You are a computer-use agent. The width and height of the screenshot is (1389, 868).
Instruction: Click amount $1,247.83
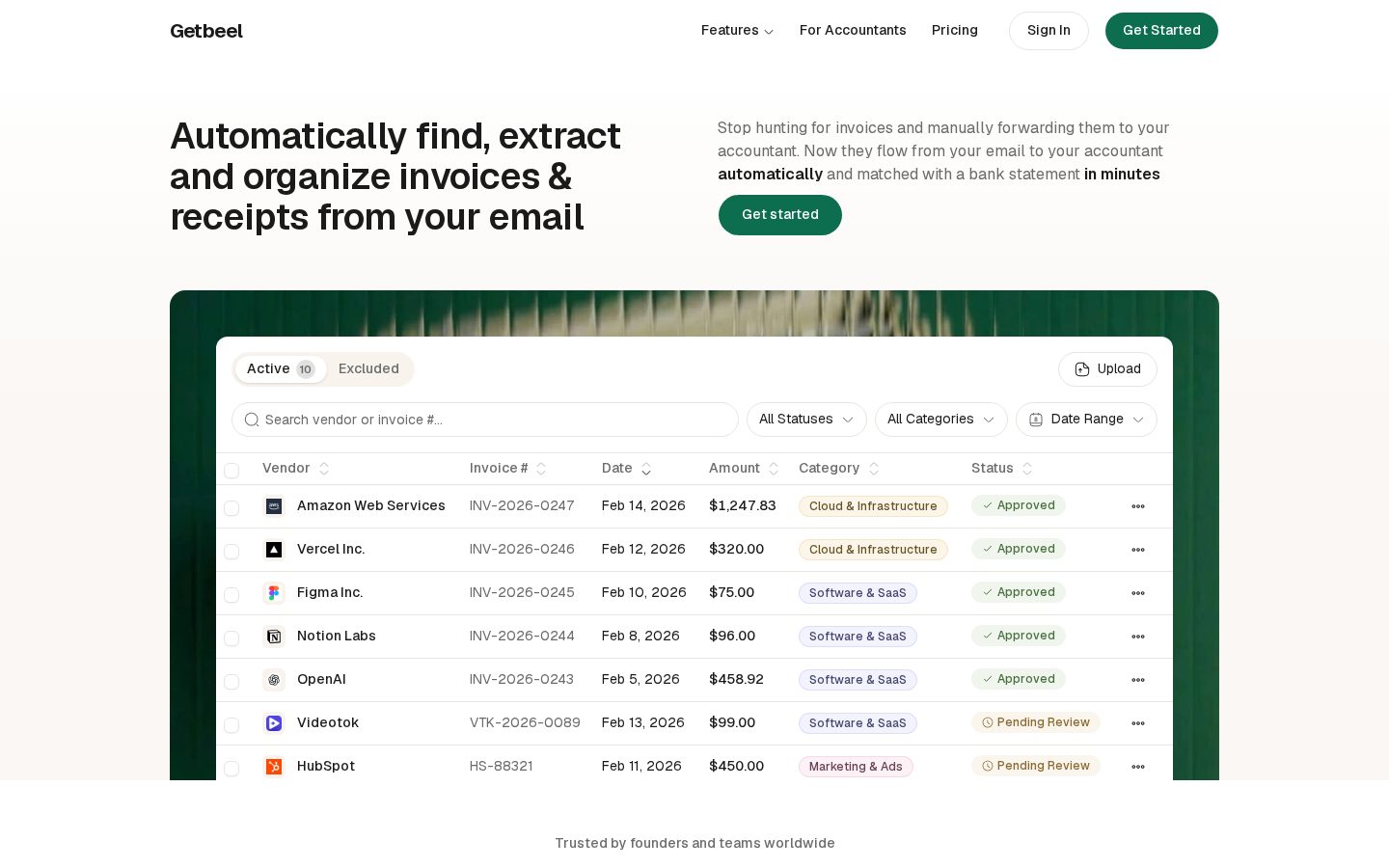[743, 506]
